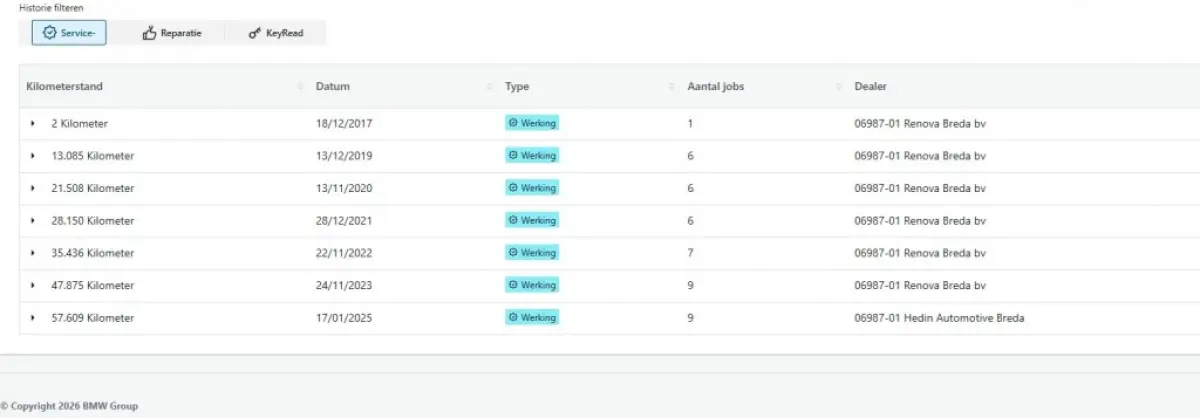Expand the 2 Kilometer row
Viewport: 1200px width, 418px height.
(33, 124)
